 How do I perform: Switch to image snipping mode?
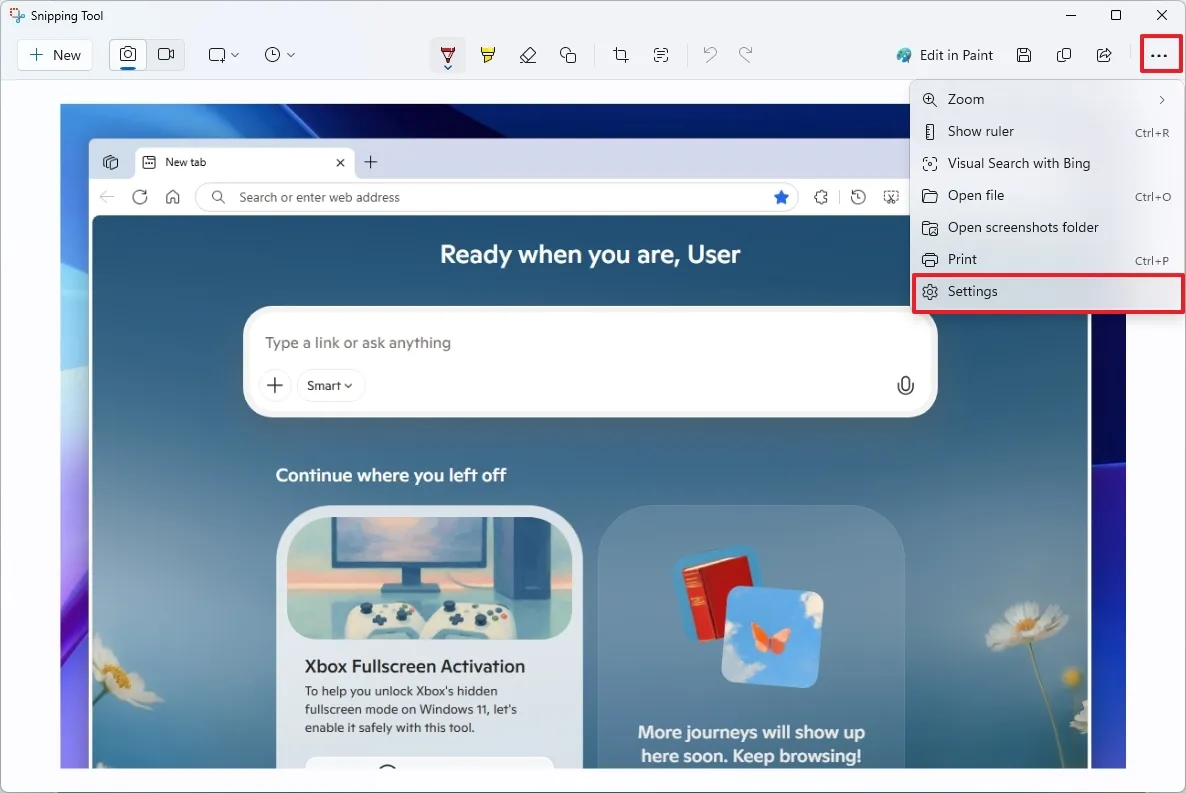(x=127, y=55)
